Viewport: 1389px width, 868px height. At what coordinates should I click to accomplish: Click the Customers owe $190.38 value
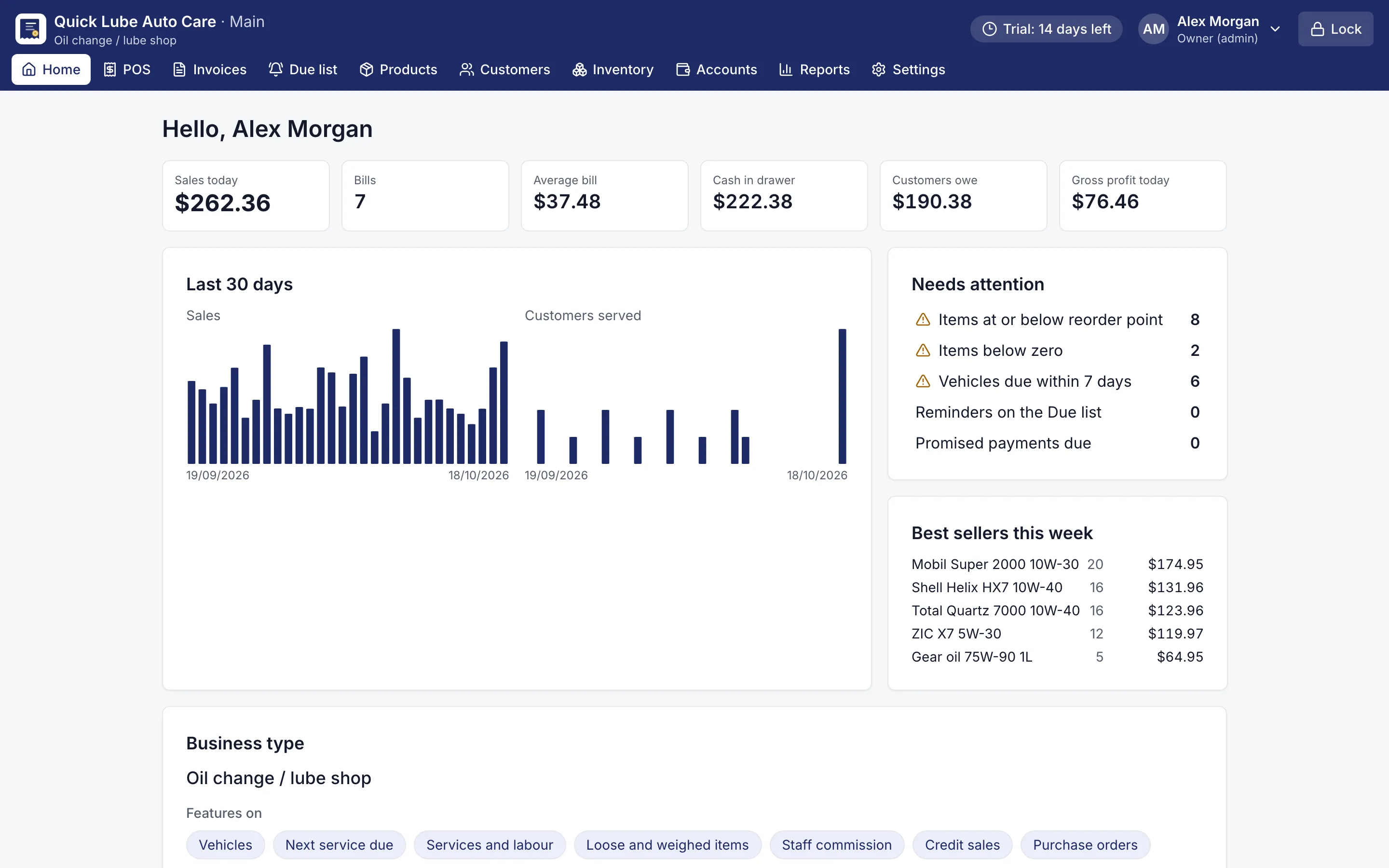(932, 202)
